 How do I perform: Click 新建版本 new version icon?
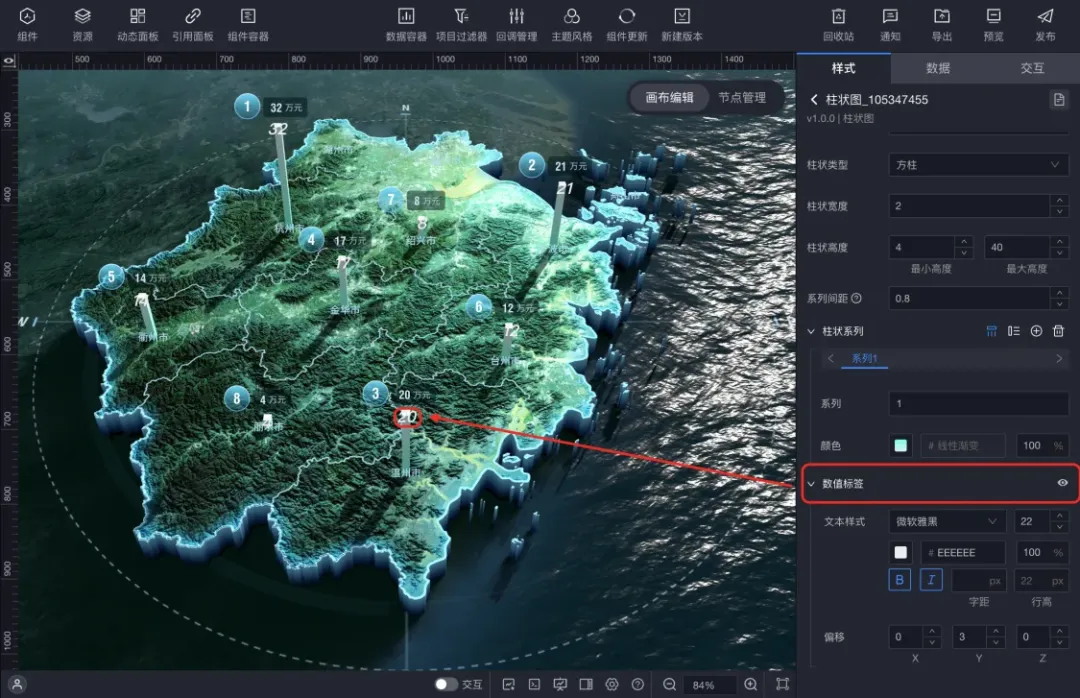(x=682, y=16)
